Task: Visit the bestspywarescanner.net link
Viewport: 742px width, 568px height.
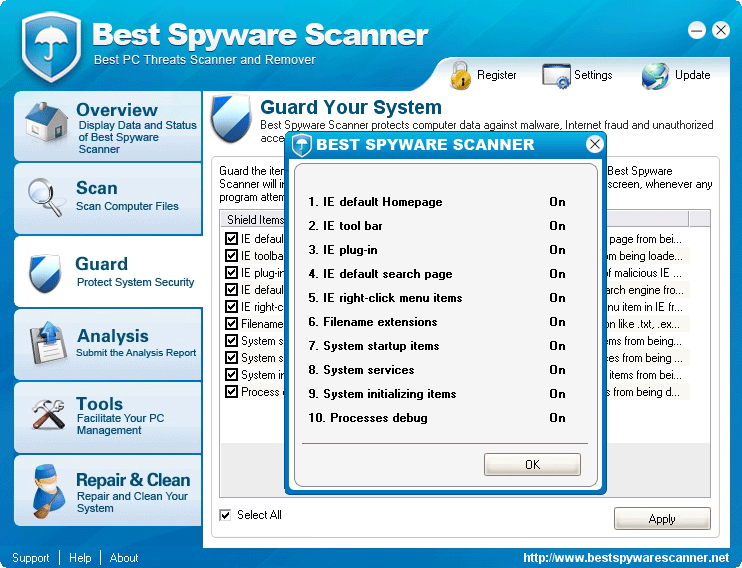Action: 626,558
